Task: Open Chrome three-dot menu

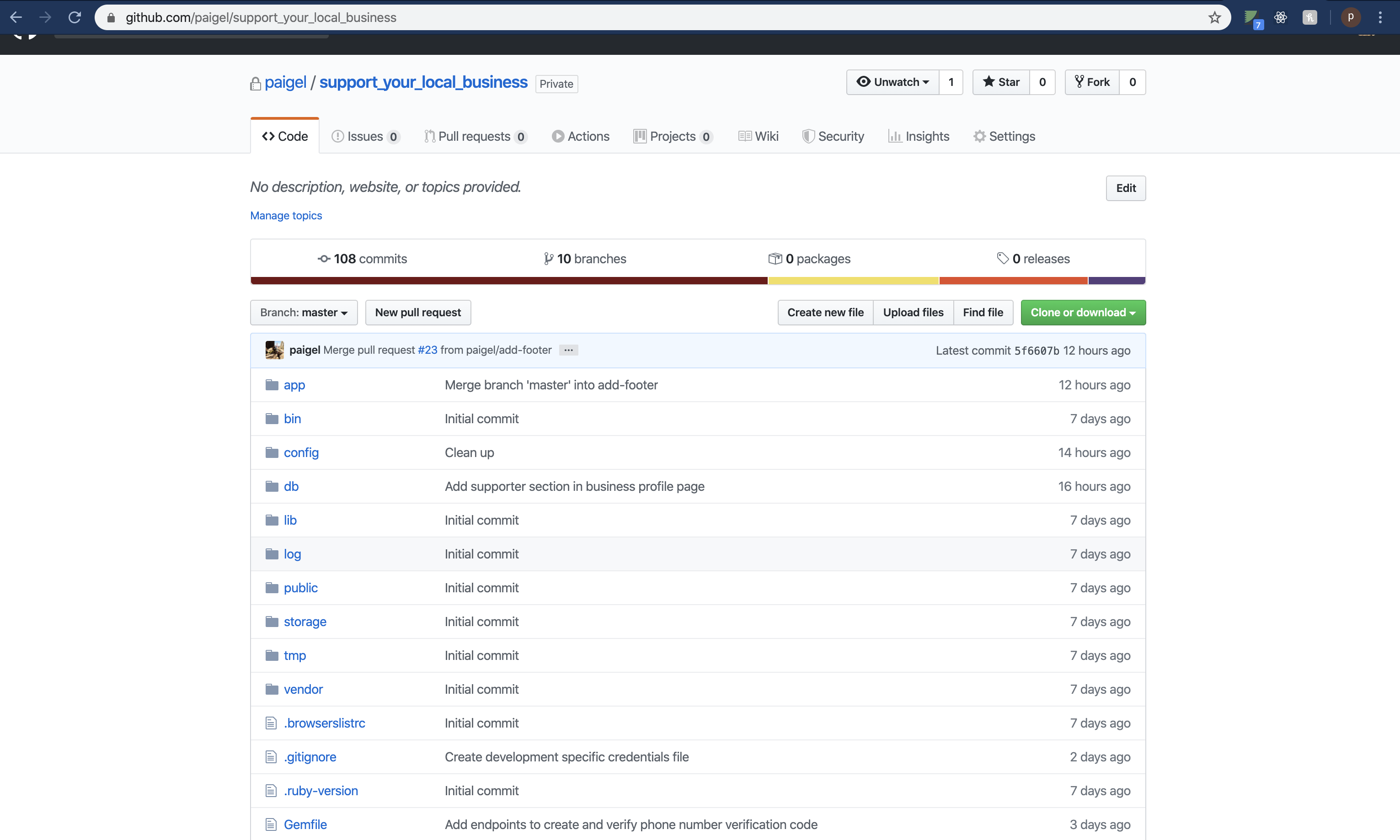Action: pyautogui.click(x=1380, y=17)
